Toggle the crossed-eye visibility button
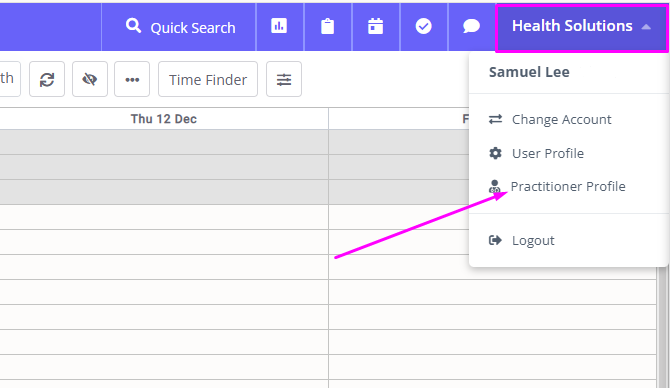This screenshot has width=670, height=388. point(90,79)
